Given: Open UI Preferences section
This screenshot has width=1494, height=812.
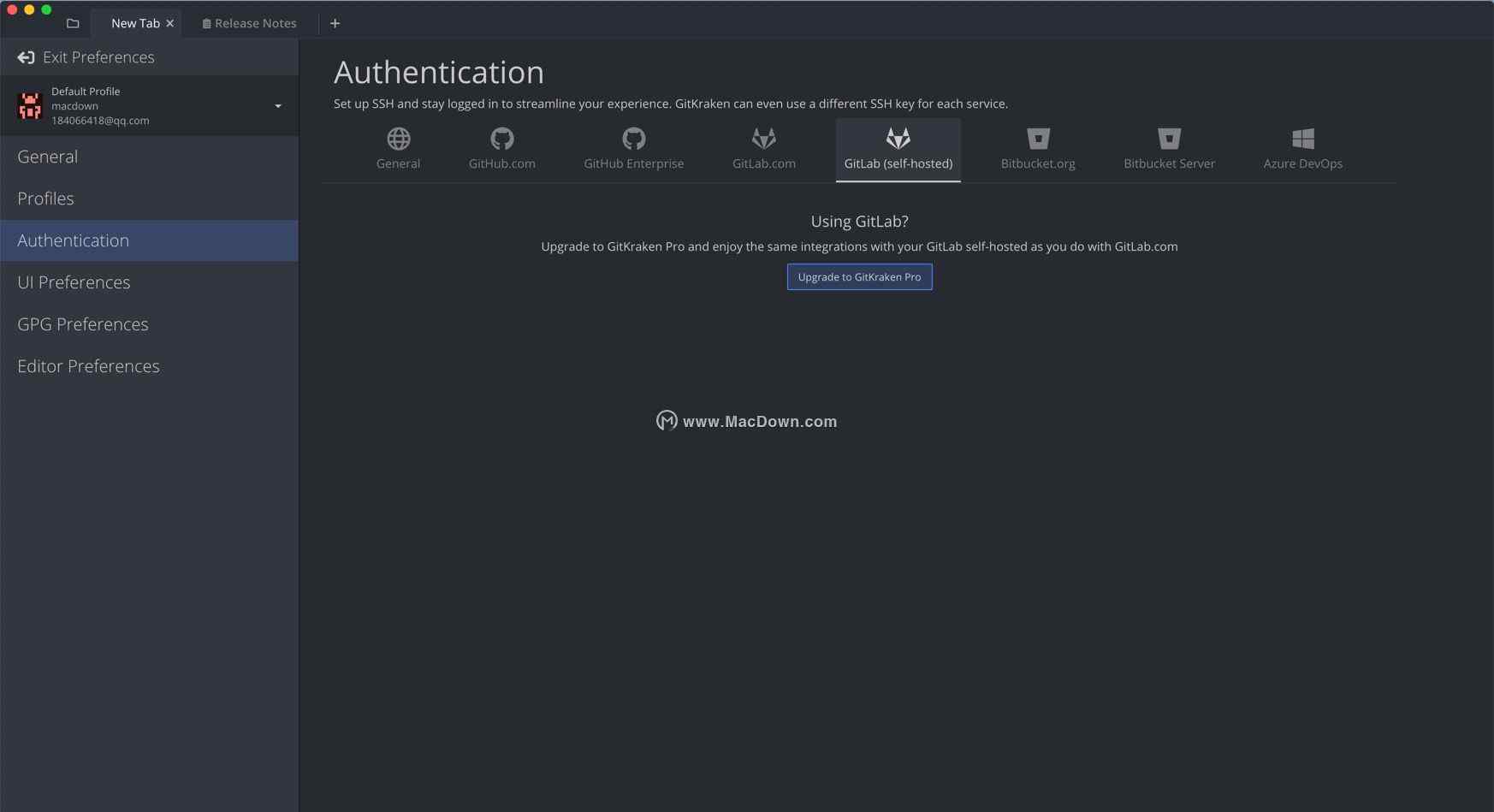Looking at the screenshot, I should pyautogui.click(x=149, y=282).
